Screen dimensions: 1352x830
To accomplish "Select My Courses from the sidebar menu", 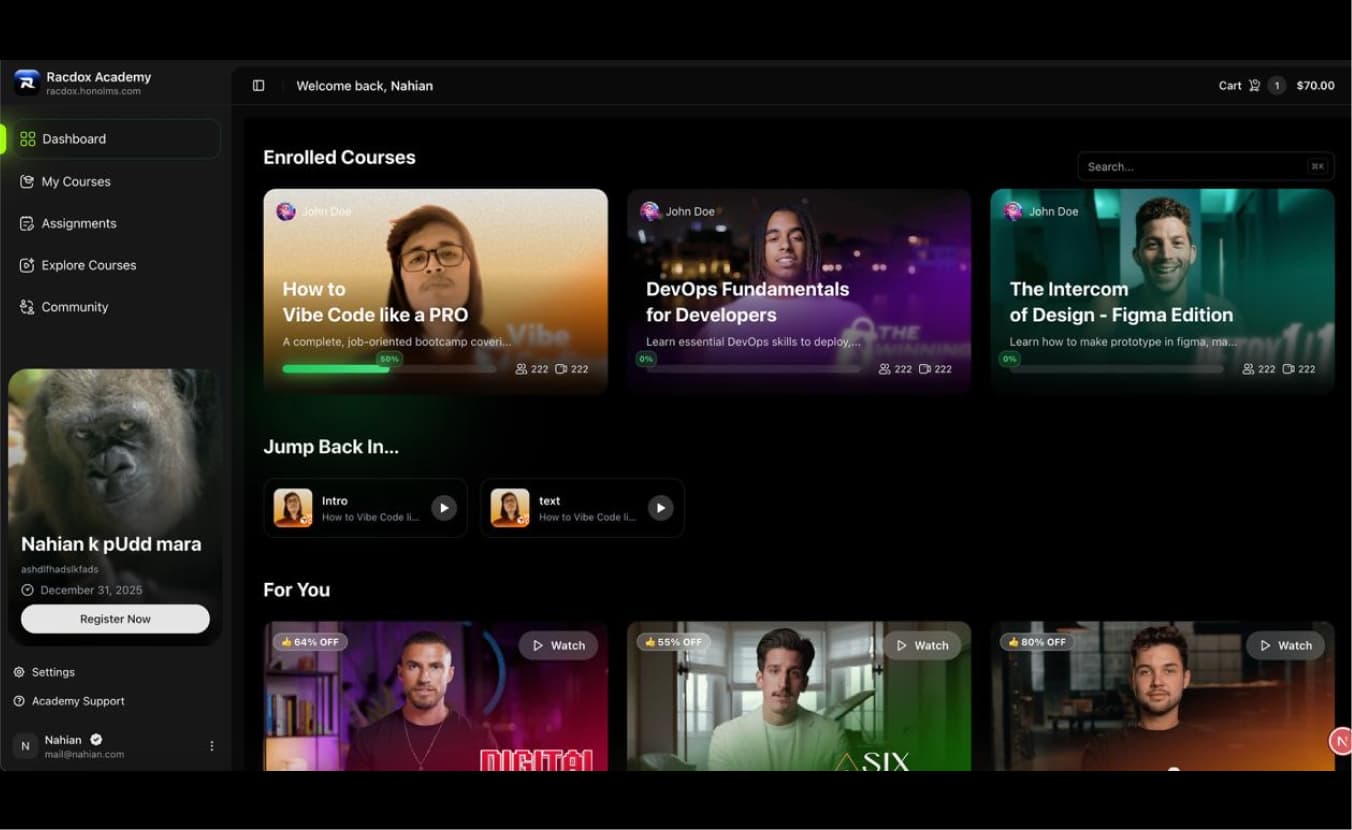I will 75,181.
